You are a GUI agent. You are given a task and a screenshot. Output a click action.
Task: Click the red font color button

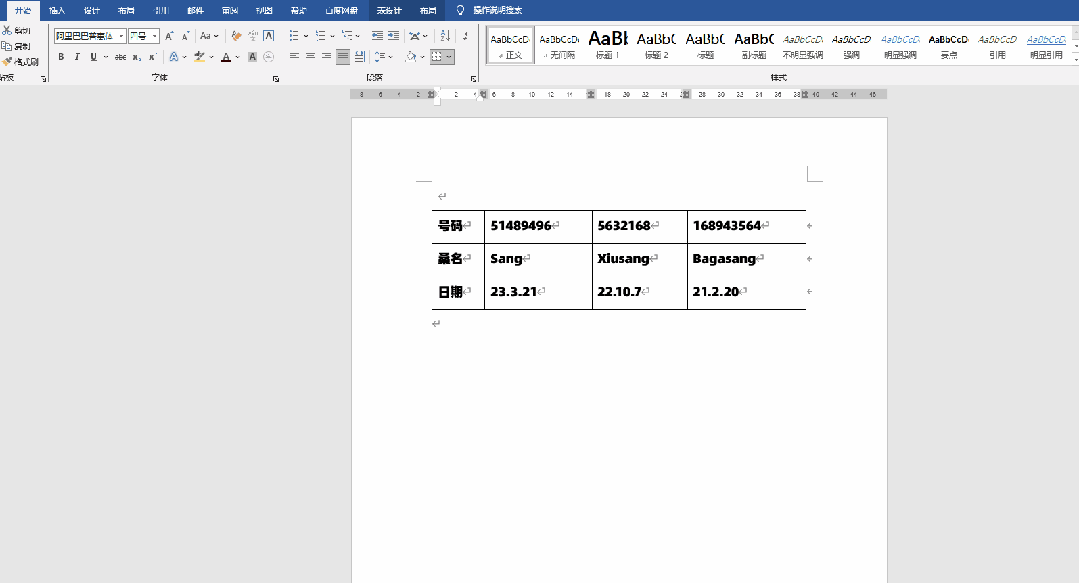(x=225, y=57)
